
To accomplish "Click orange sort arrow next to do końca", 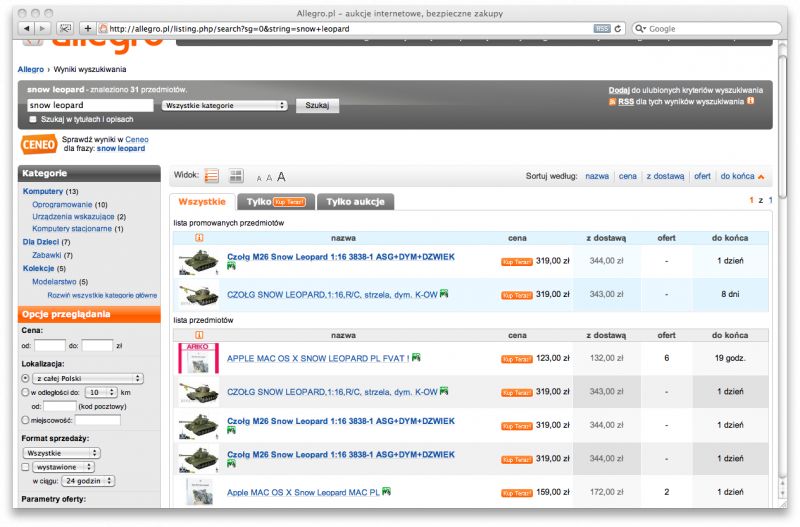I will click(x=761, y=177).
